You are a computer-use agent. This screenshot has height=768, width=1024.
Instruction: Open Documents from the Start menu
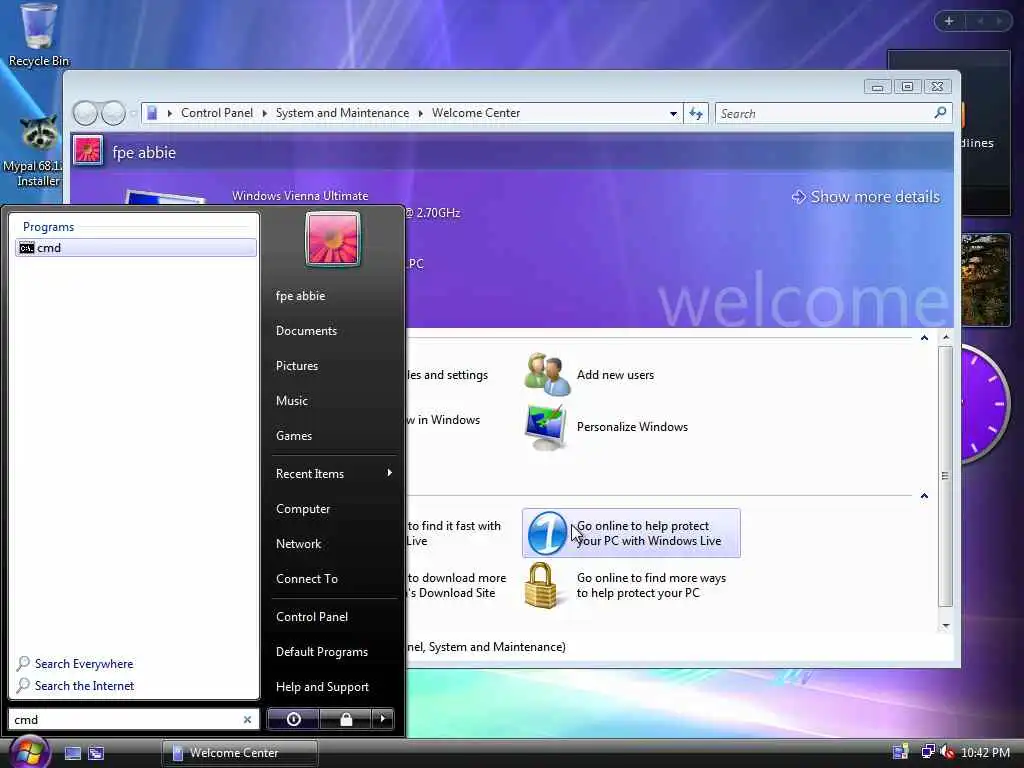306,330
